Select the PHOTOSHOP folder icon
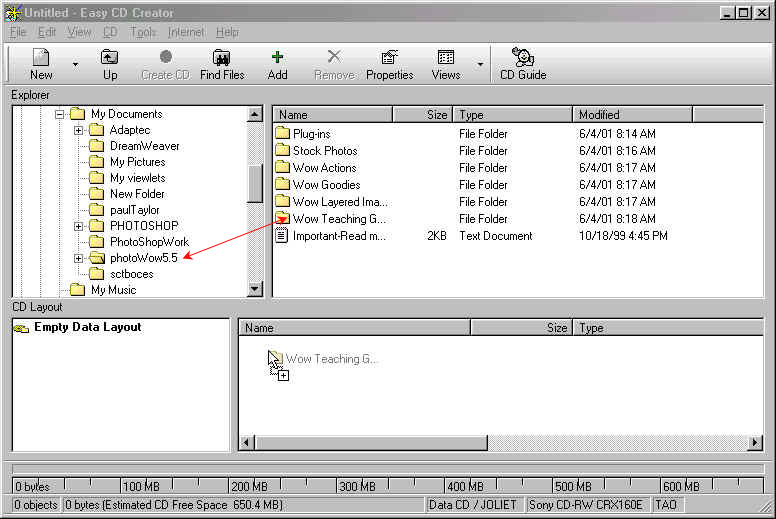Image resolution: width=776 pixels, height=519 pixels. pos(97,226)
